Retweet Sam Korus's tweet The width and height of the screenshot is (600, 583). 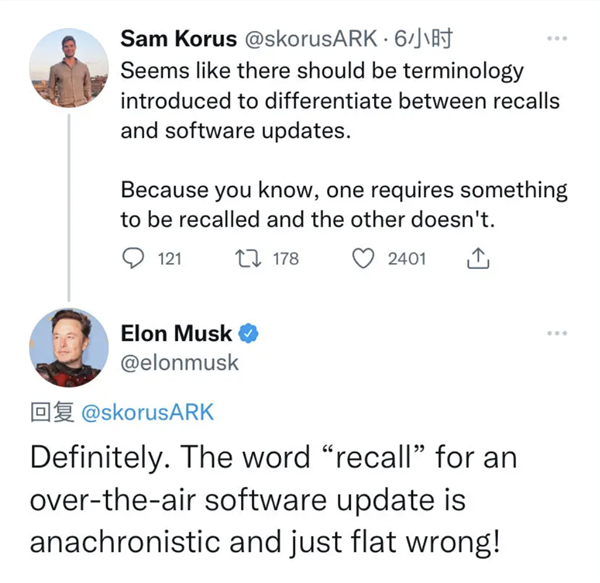click(x=248, y=258)
